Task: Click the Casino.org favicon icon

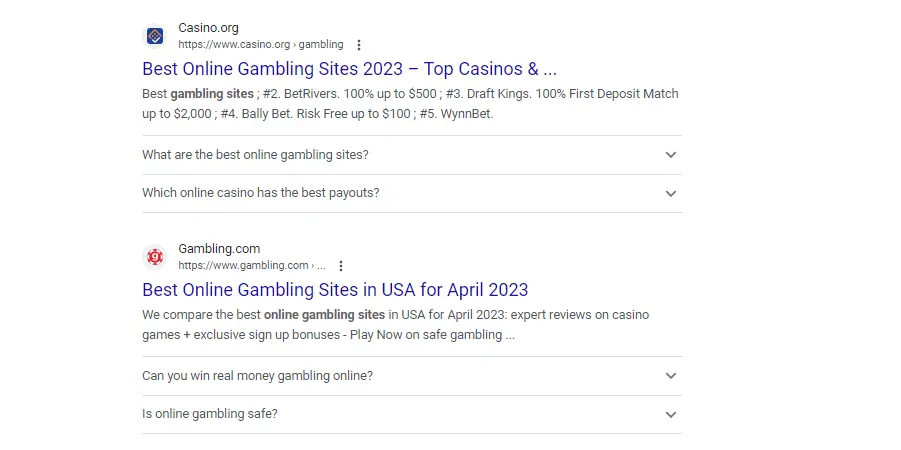Action: [155, 36]
